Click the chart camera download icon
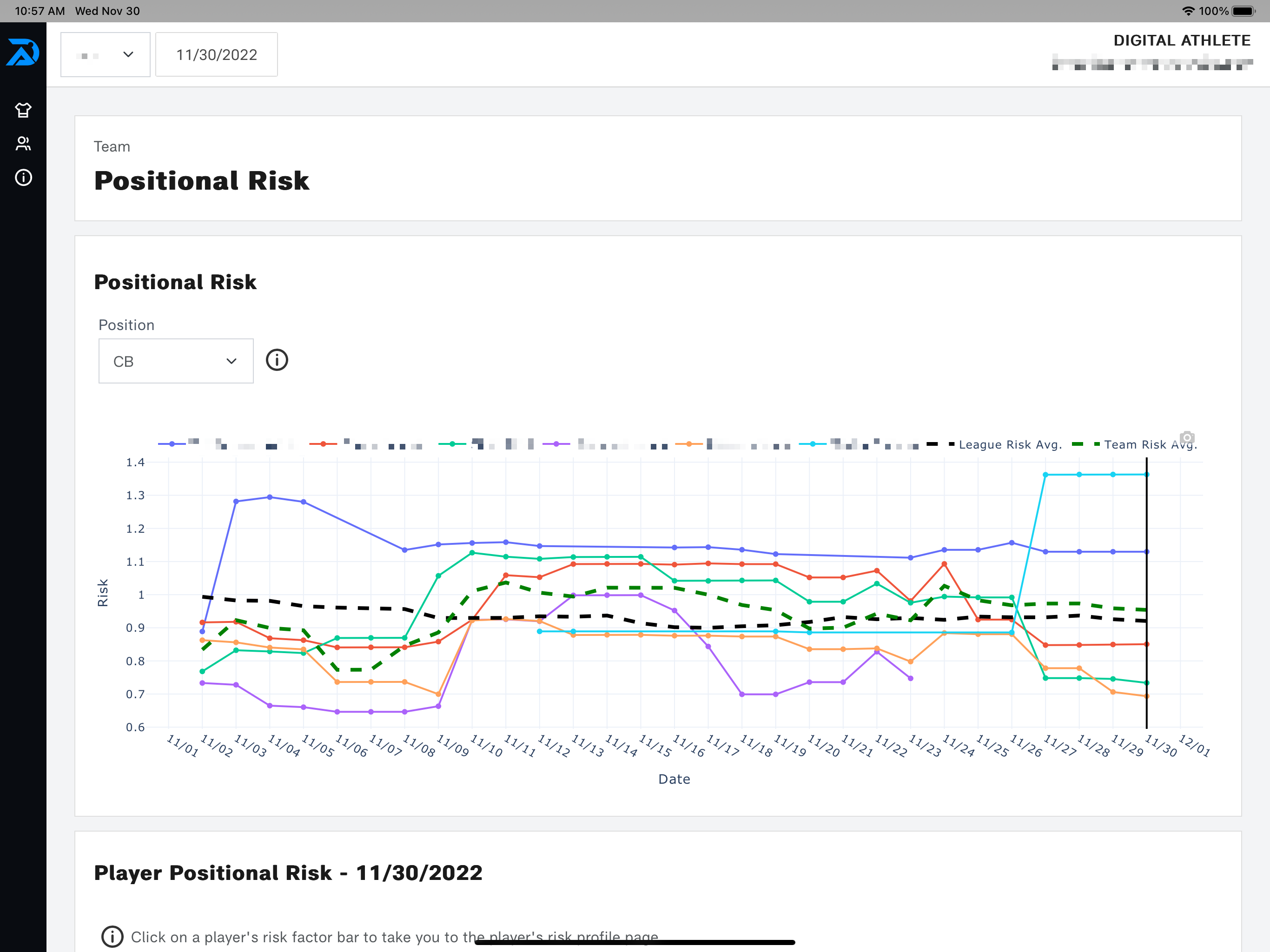This screenshot has width=1270, height=952. coord(1187,437)
